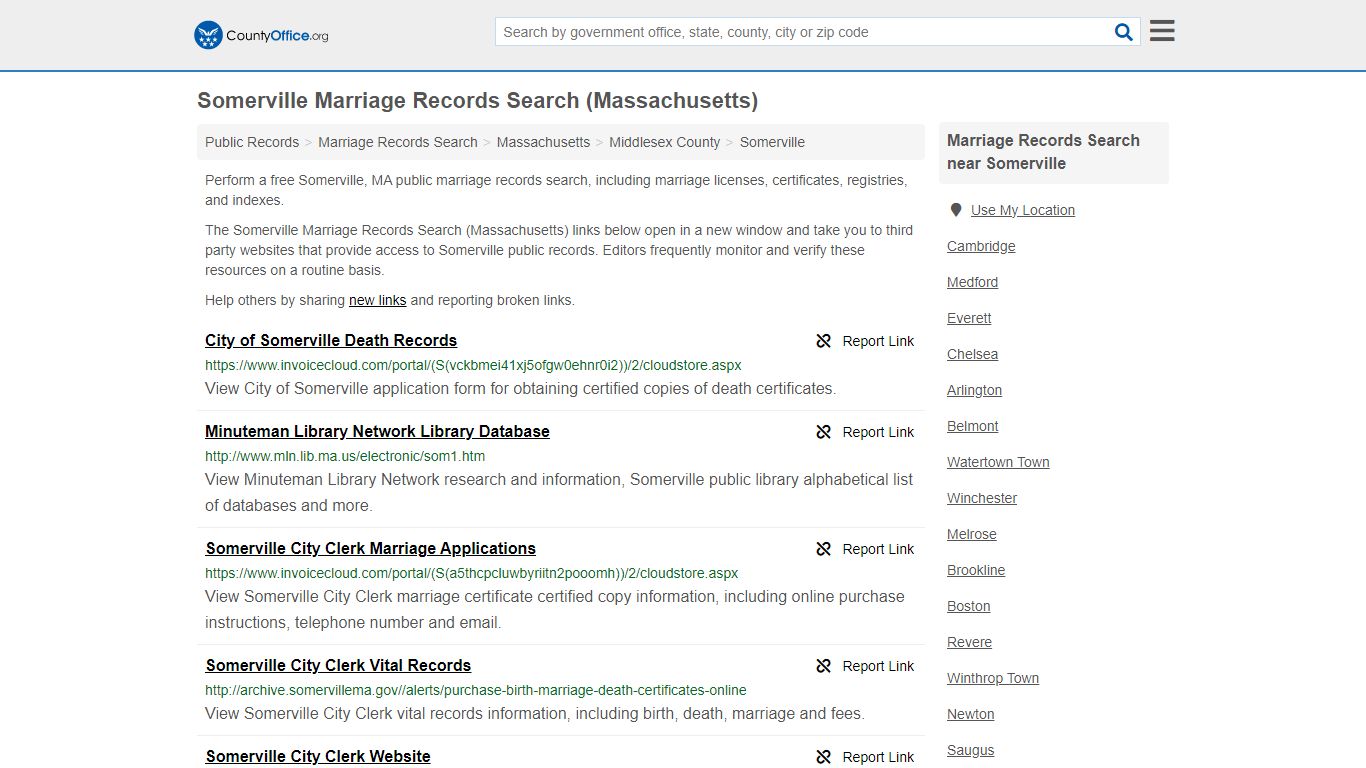Screen dimensions: 1366x768
Task: Click broken-link icon for Marriage Applications
Action: (x=824, y=549)
